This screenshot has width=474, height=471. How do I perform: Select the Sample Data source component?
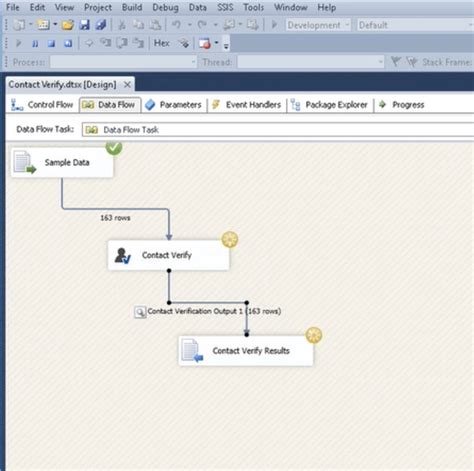pyautogui.click(x=62, y=162)
